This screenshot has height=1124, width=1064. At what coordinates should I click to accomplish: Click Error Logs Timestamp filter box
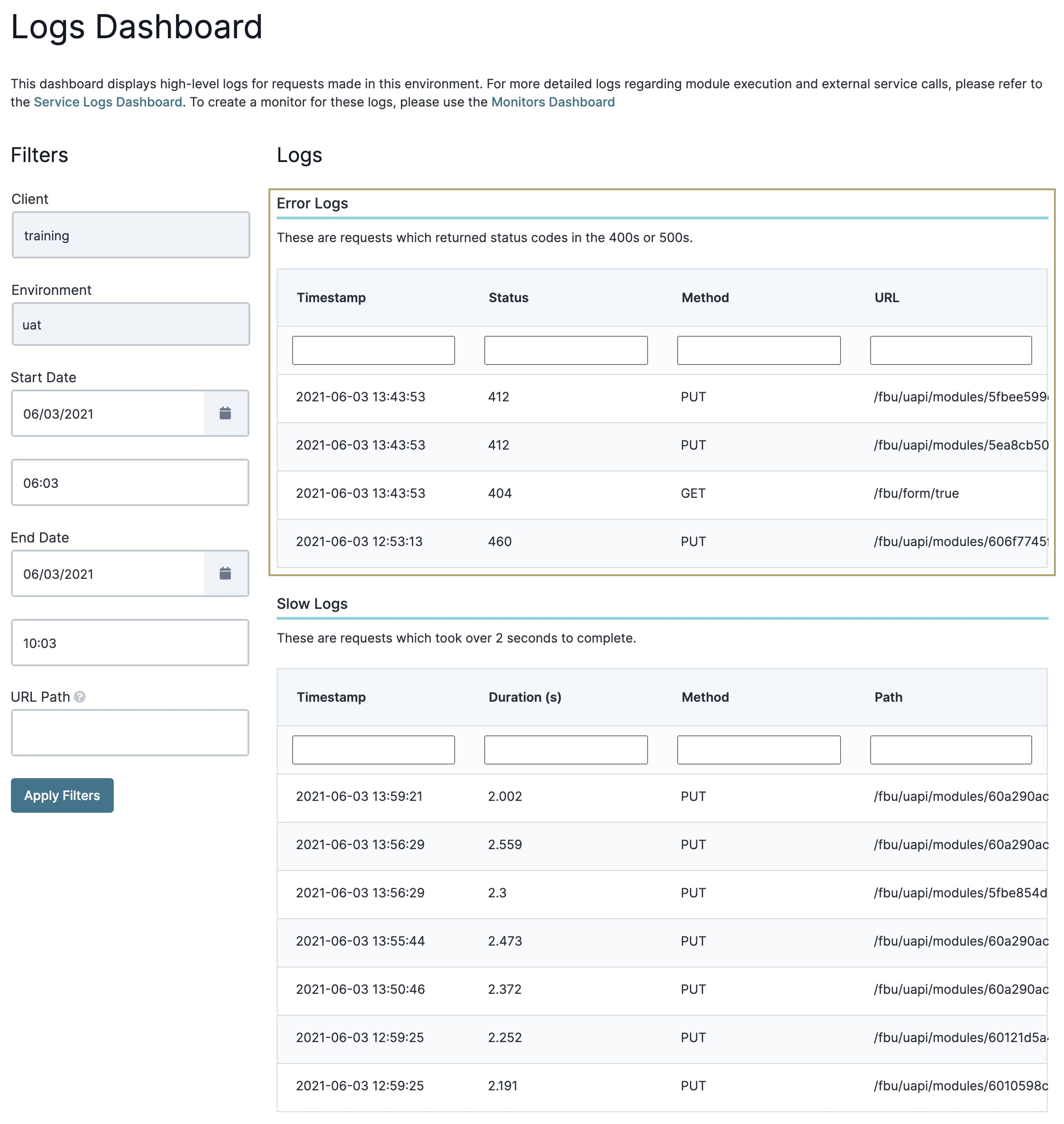[373, 350]
